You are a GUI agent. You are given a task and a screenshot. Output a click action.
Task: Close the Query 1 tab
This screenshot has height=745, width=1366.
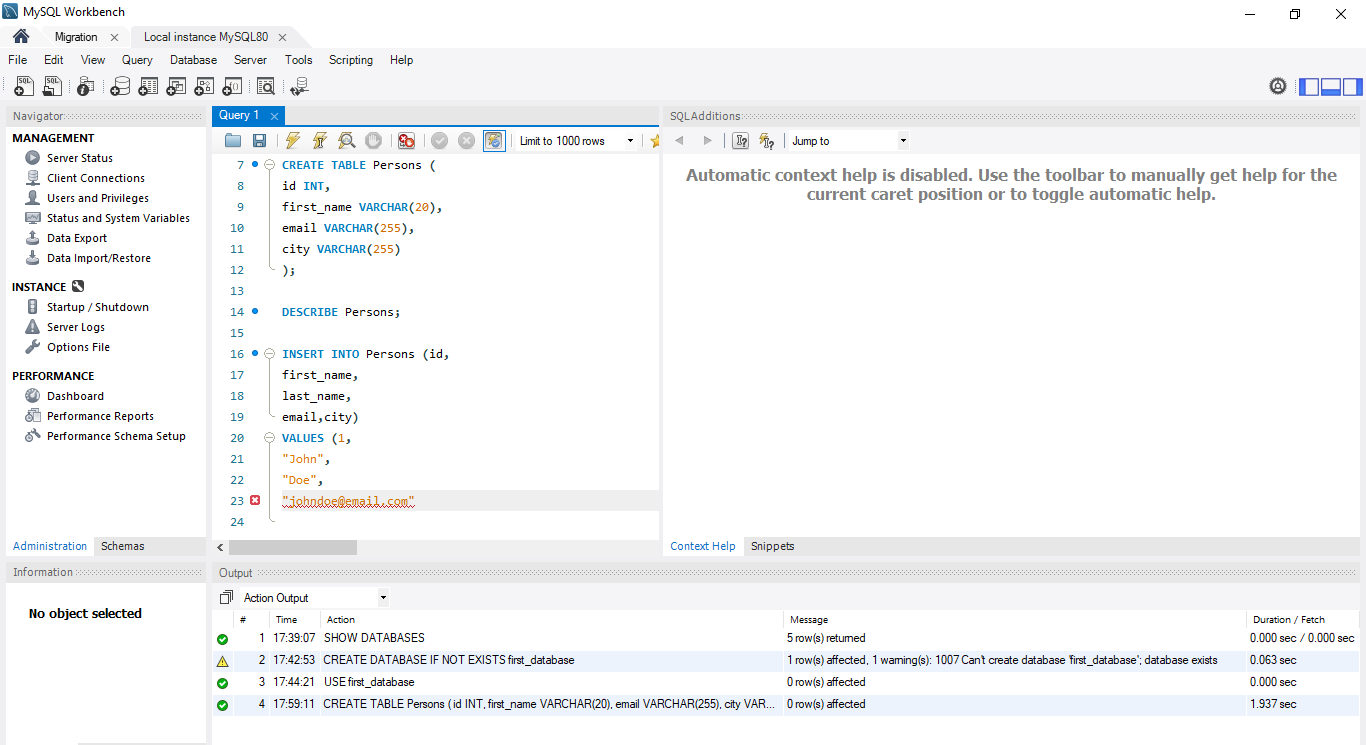point(274,116)
